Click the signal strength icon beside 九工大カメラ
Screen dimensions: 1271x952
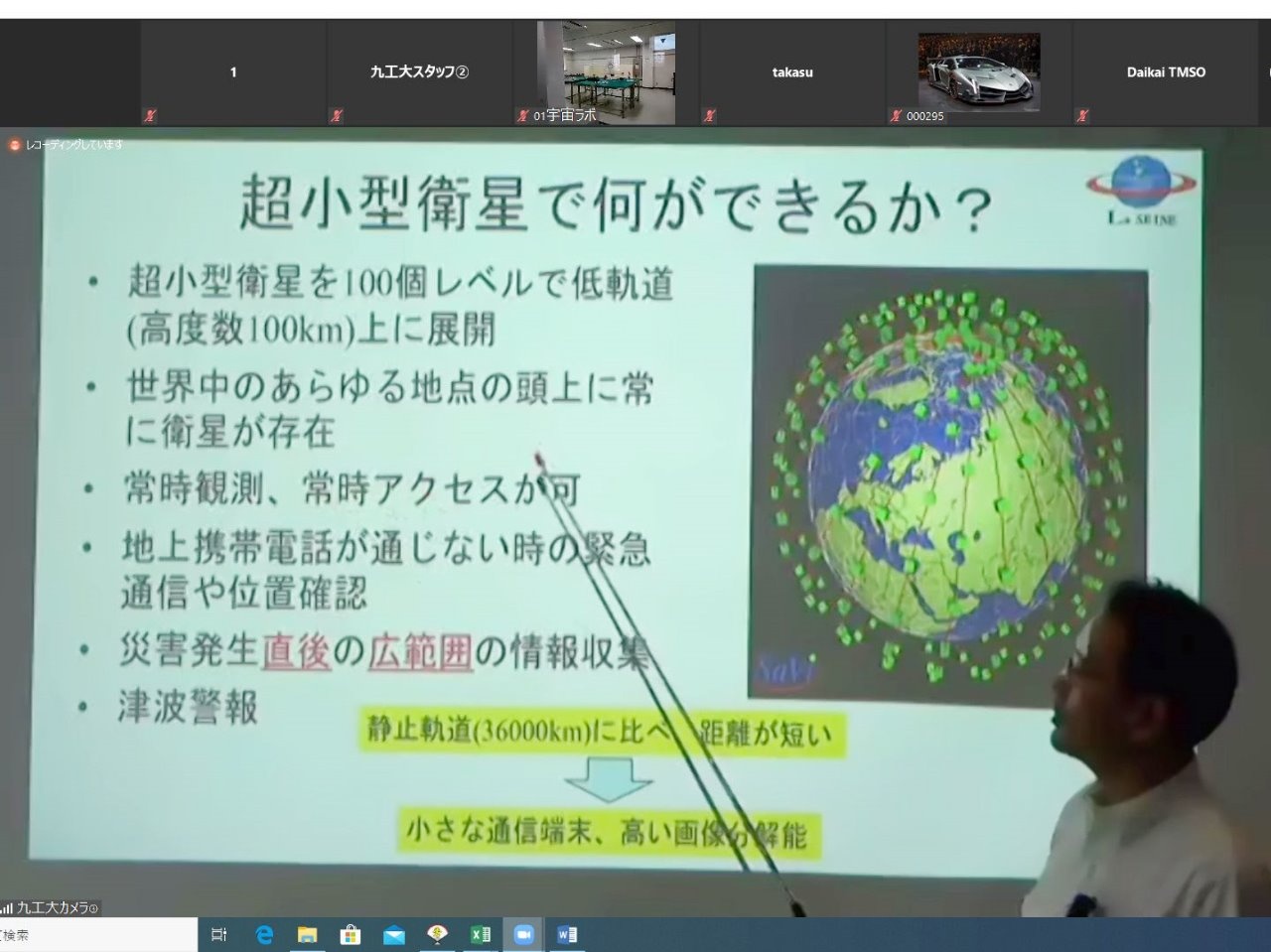coord(7,907)
